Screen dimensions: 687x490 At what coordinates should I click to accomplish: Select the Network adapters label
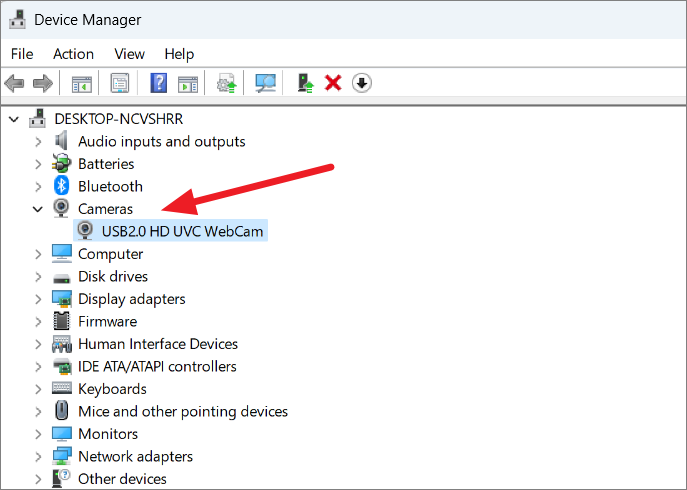(135, 456)
